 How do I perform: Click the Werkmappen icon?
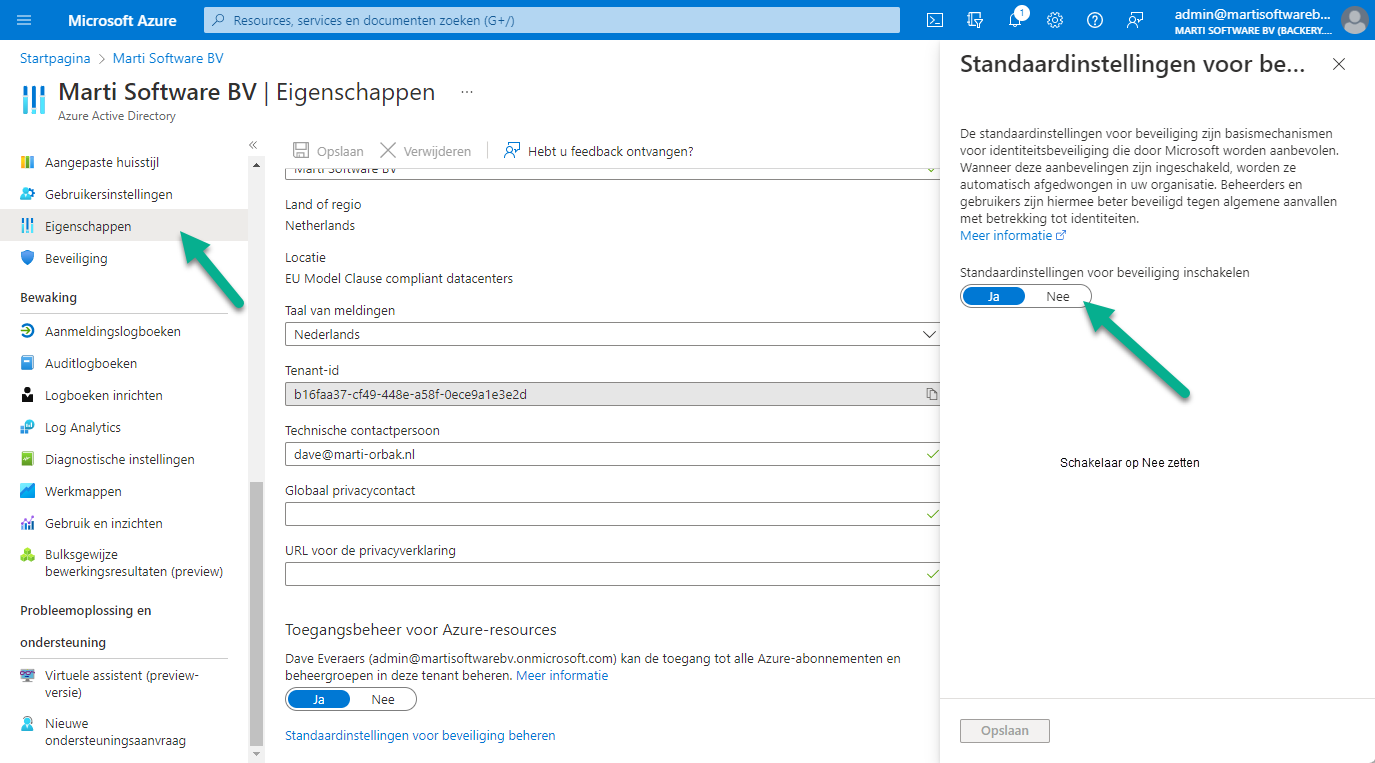point(27,491)
